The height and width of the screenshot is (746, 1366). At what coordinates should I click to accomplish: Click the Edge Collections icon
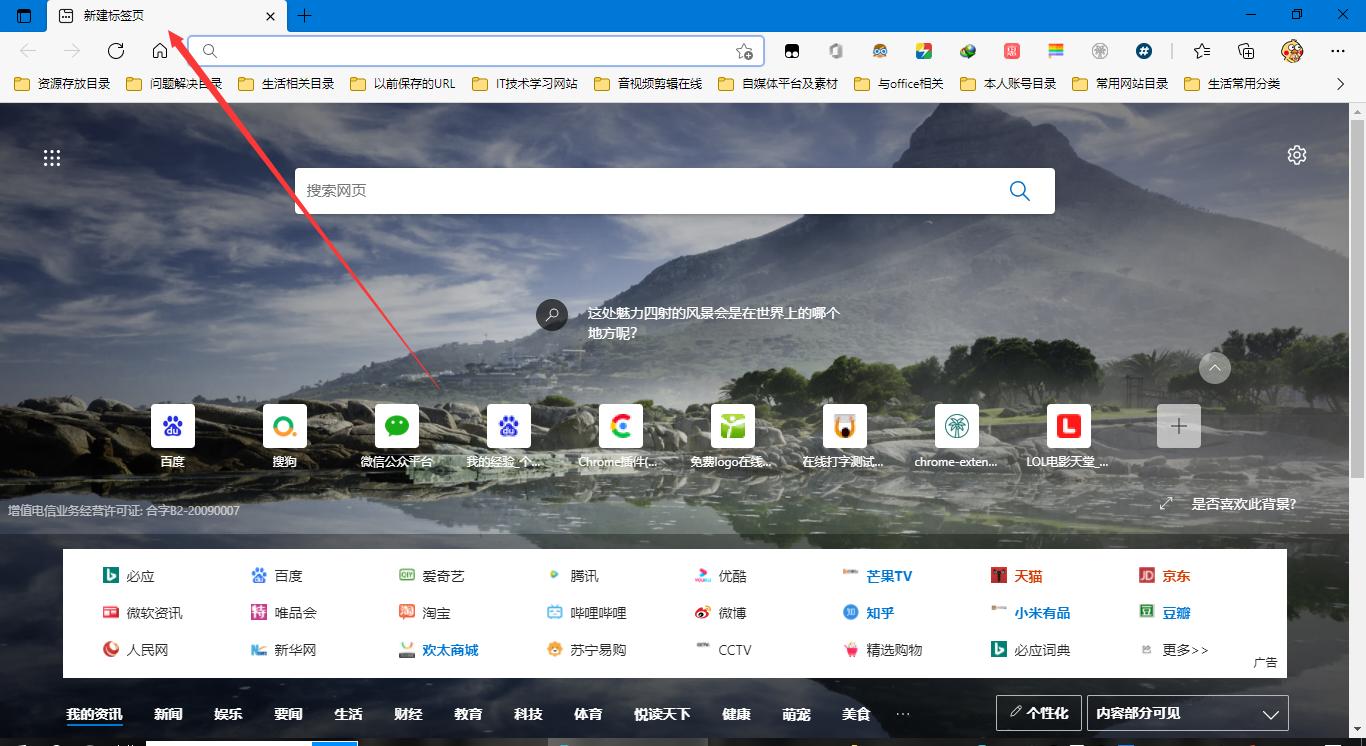(x=1246, y=50)
